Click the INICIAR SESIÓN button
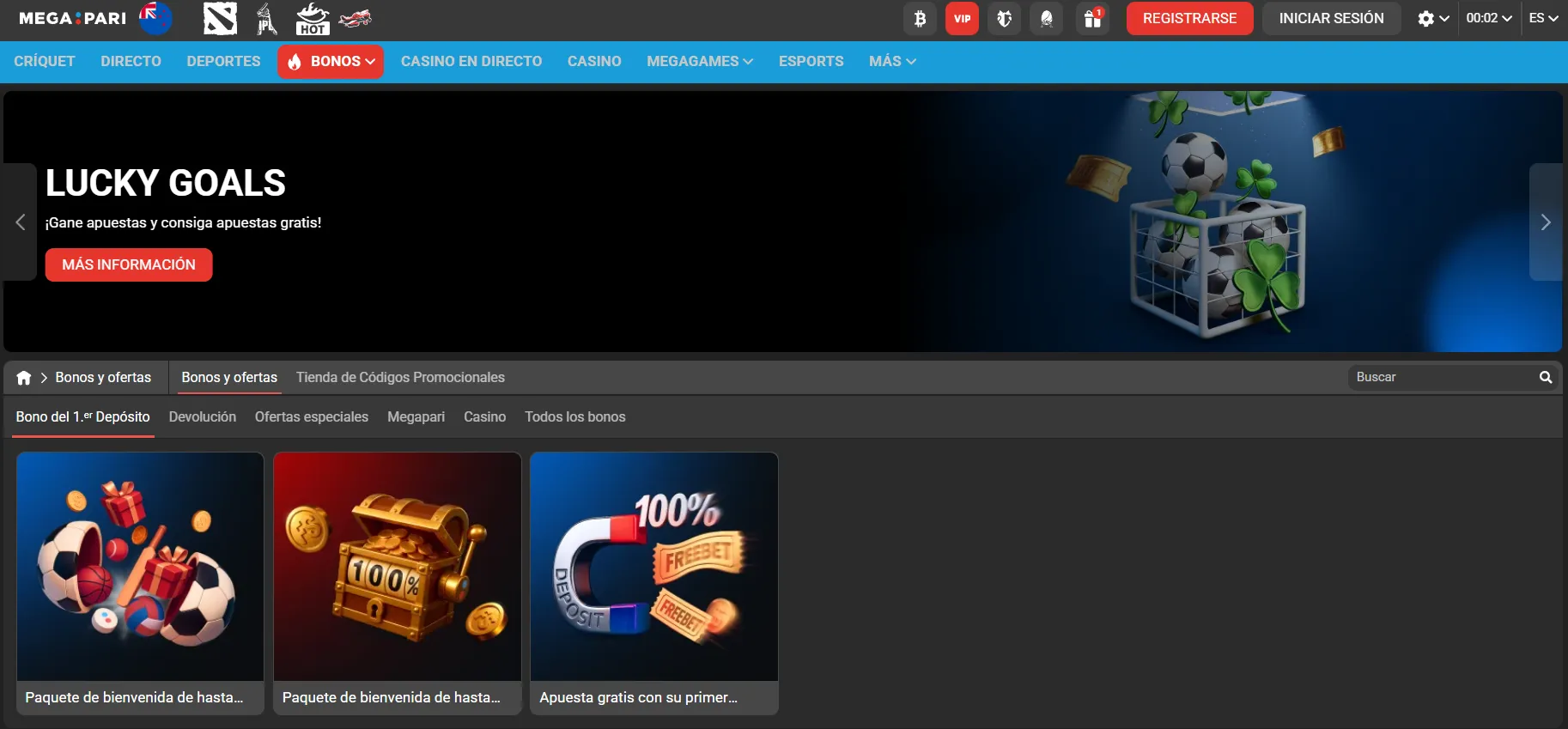The height and width of the screenshot is (729, 1568). 1331,18
